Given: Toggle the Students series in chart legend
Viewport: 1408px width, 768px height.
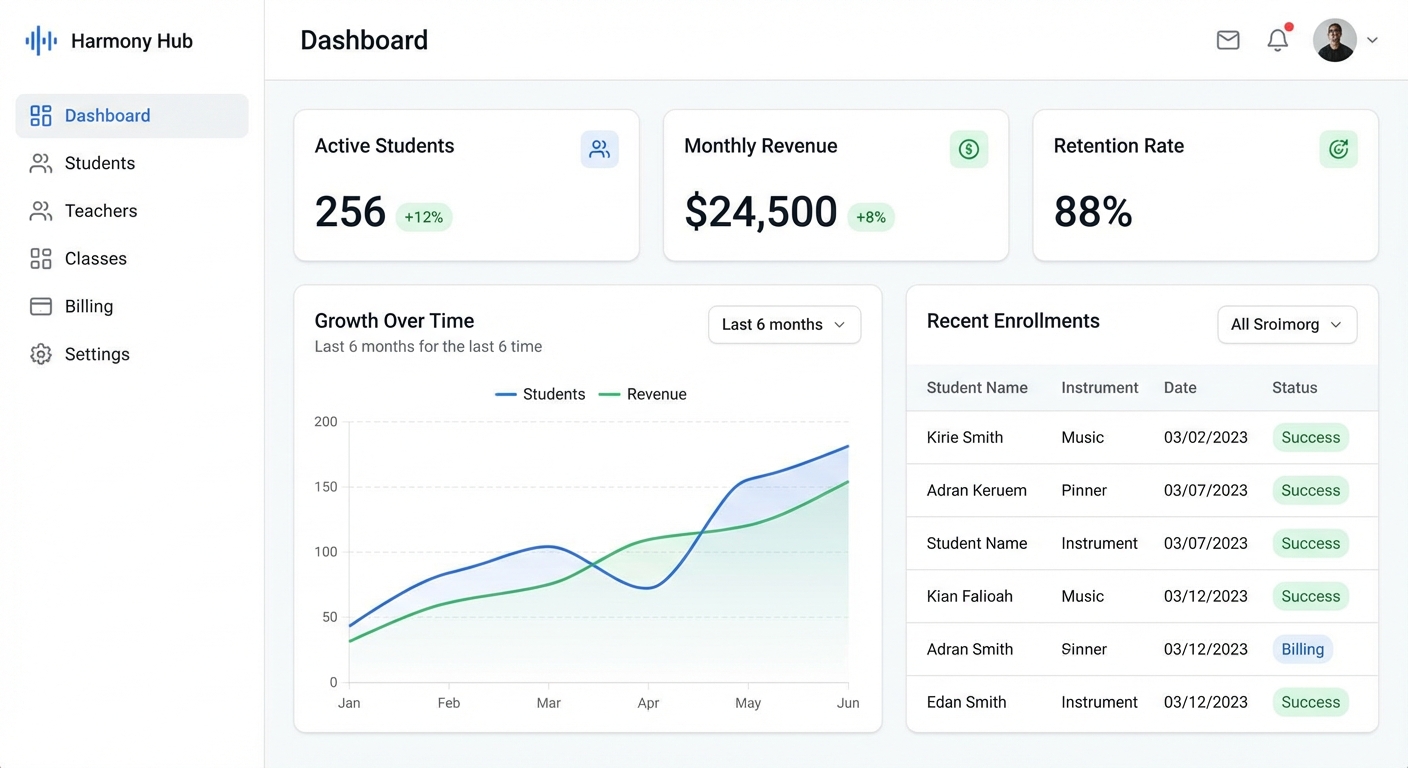Looking at the screenshot, I should tap(541, 394).
